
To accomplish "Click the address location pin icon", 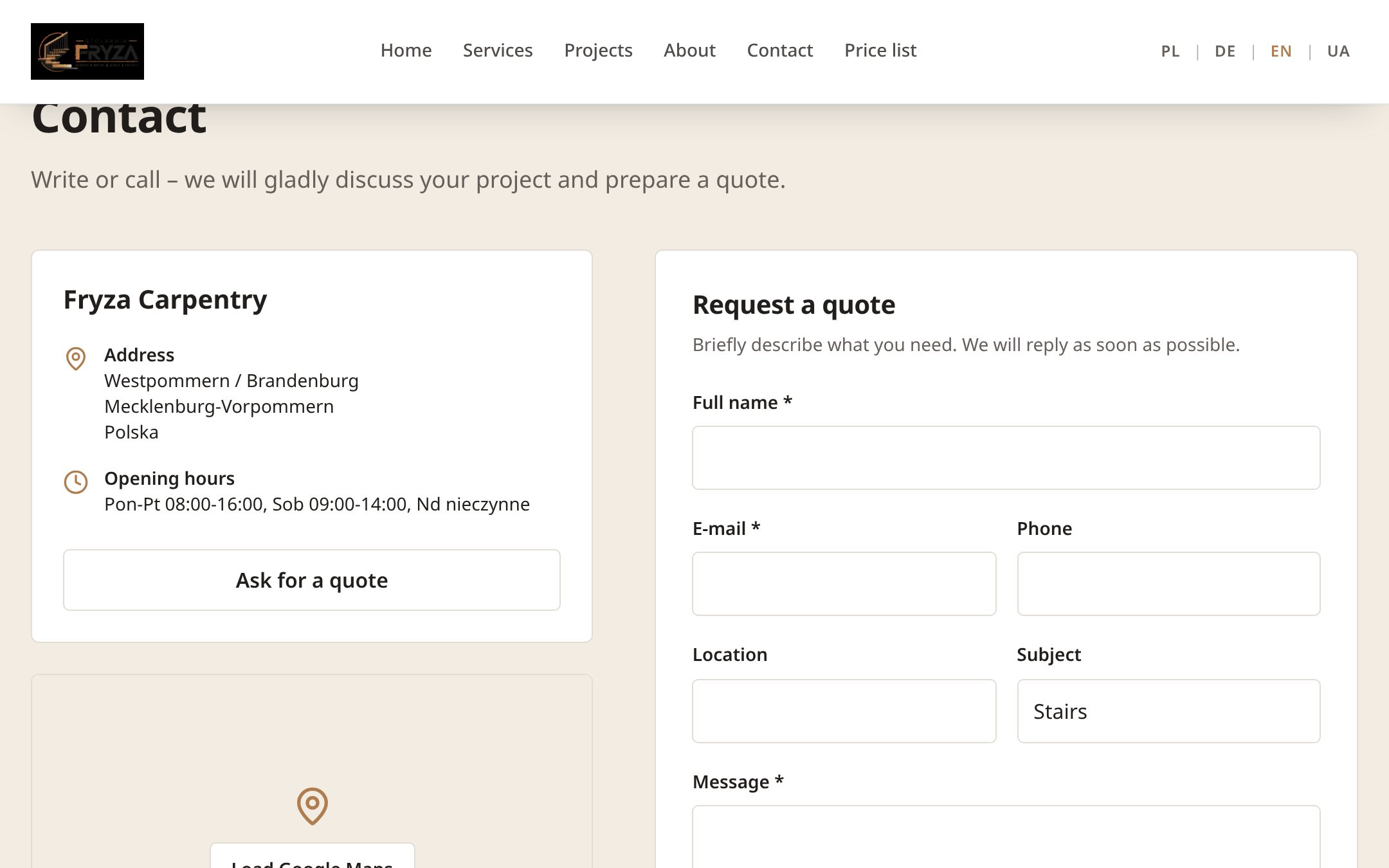I will click(76, 358).
